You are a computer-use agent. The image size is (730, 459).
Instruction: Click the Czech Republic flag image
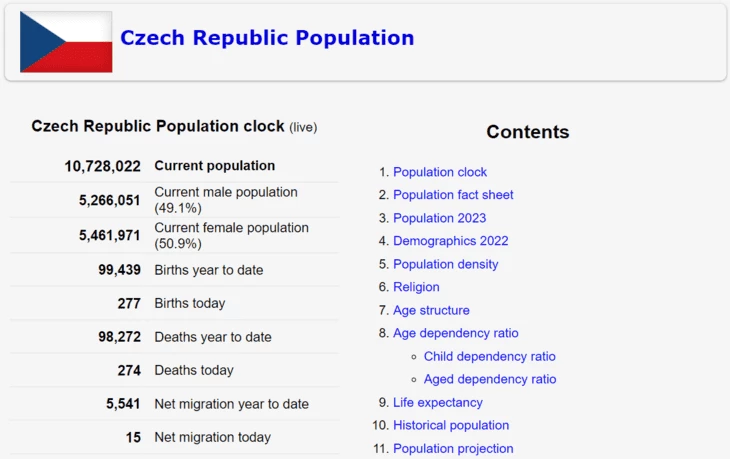tap(66, 42)
